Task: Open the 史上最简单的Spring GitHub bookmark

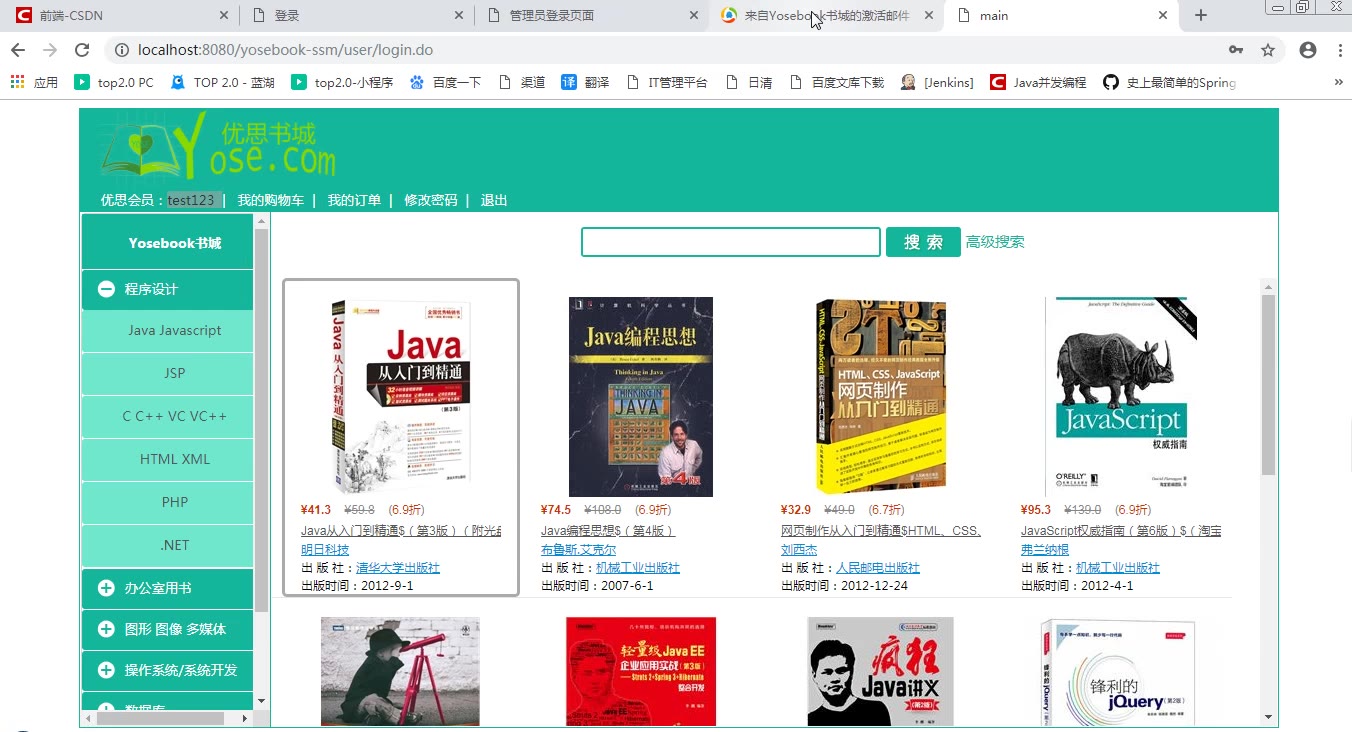Action: click(x=1169, y=83)
